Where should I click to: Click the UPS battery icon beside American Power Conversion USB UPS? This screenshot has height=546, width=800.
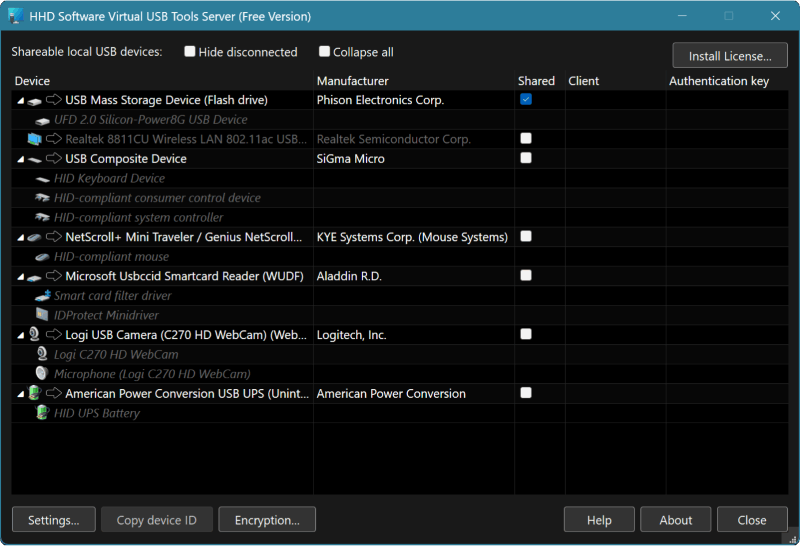[34, 393]
